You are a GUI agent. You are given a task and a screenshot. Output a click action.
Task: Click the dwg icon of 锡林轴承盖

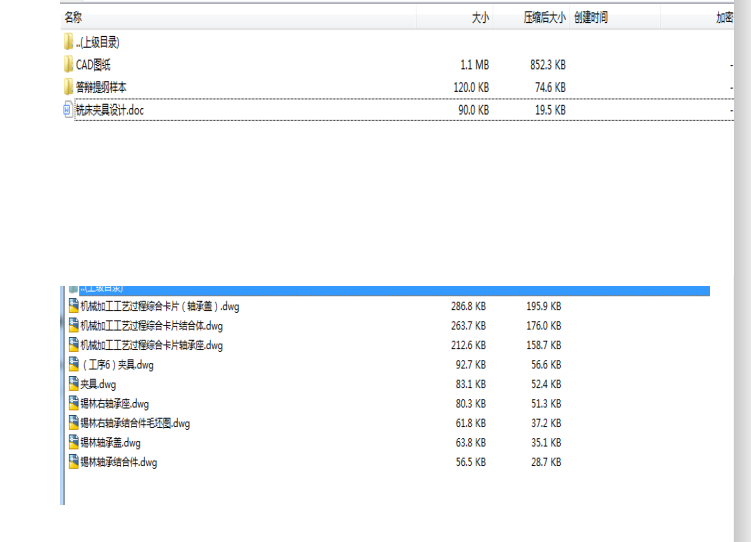(74, 442)
